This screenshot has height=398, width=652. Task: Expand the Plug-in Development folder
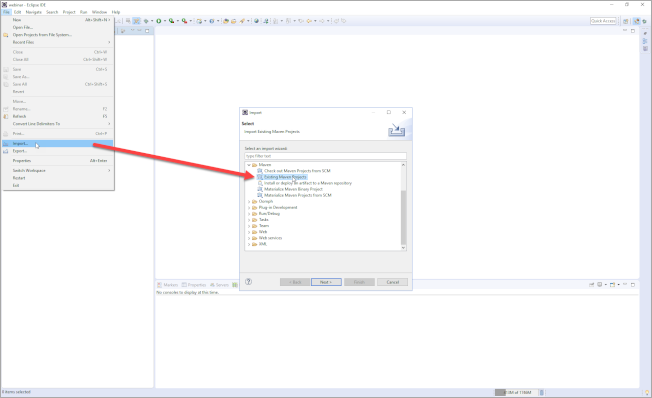[249, 208]
